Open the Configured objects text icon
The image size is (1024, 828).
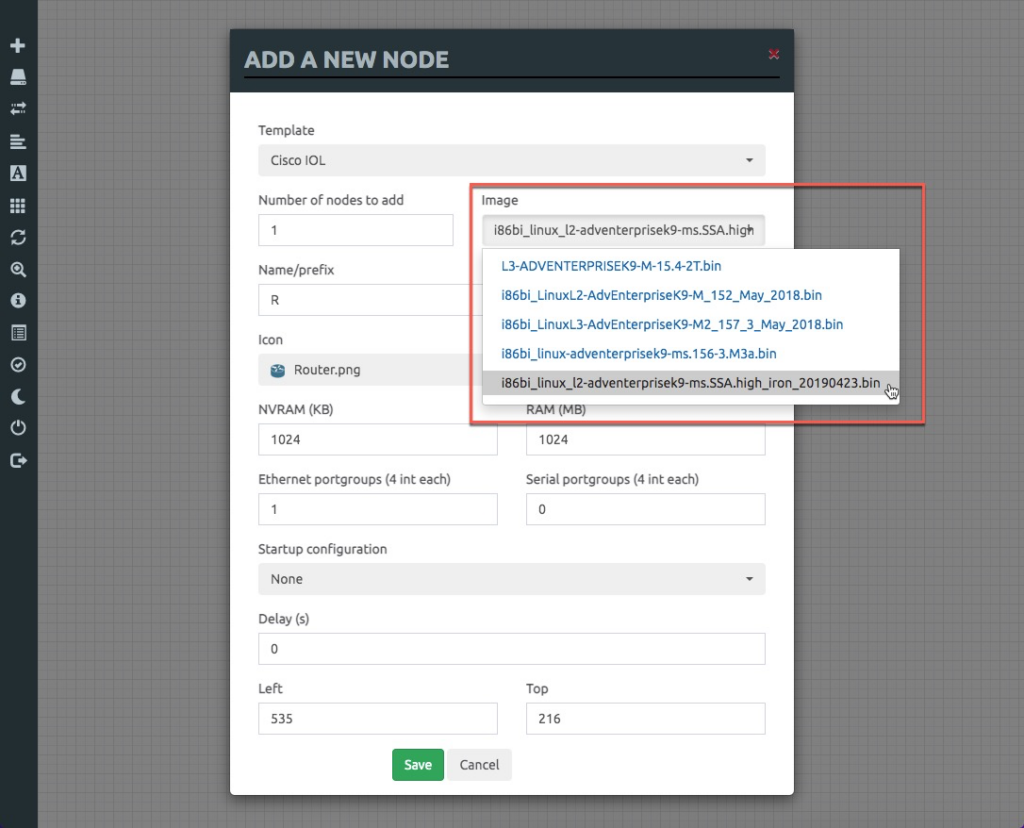(18, 173)
